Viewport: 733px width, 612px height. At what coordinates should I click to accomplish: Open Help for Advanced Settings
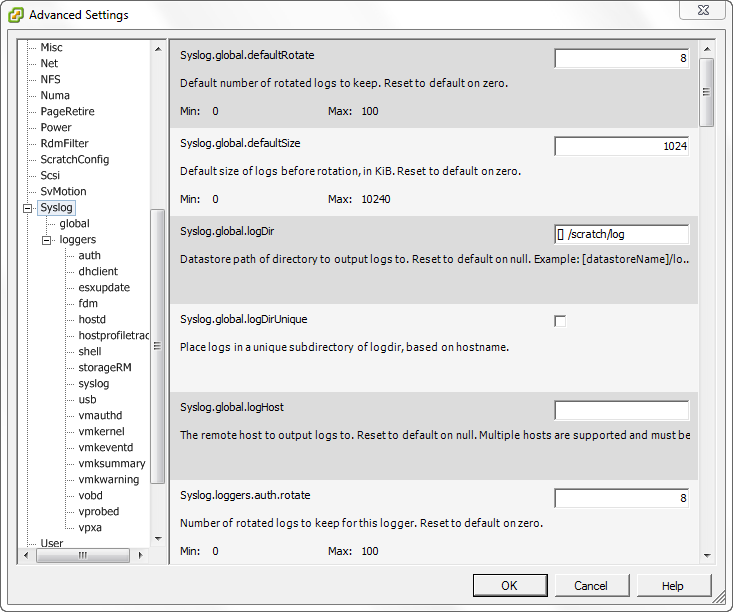pos(673,585)
